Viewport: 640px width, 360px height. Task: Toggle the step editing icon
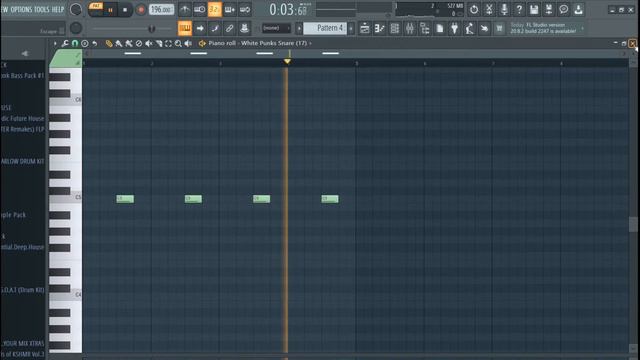pos(215,28)
